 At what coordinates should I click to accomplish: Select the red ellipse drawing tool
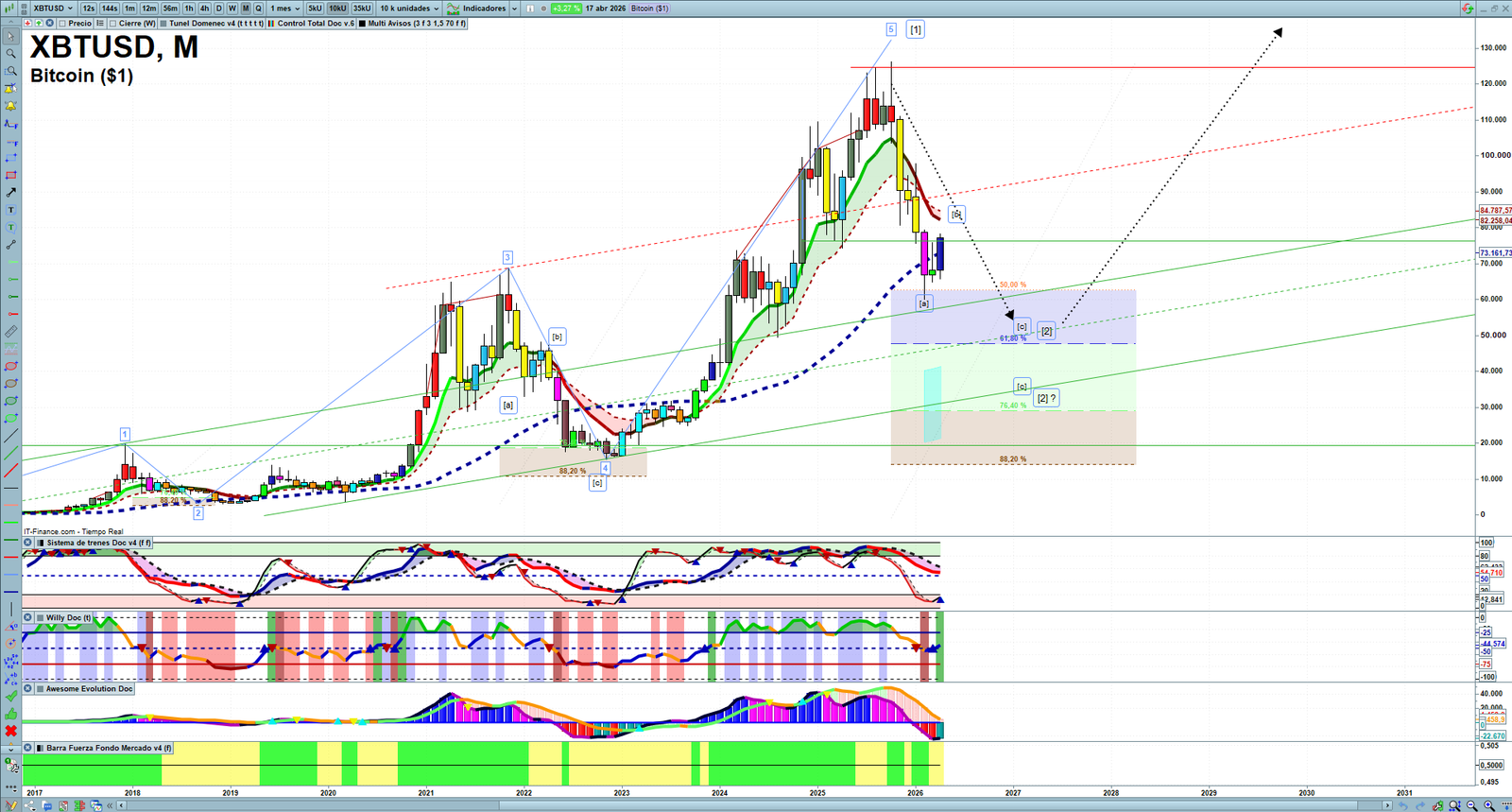(x=10, y=366)
